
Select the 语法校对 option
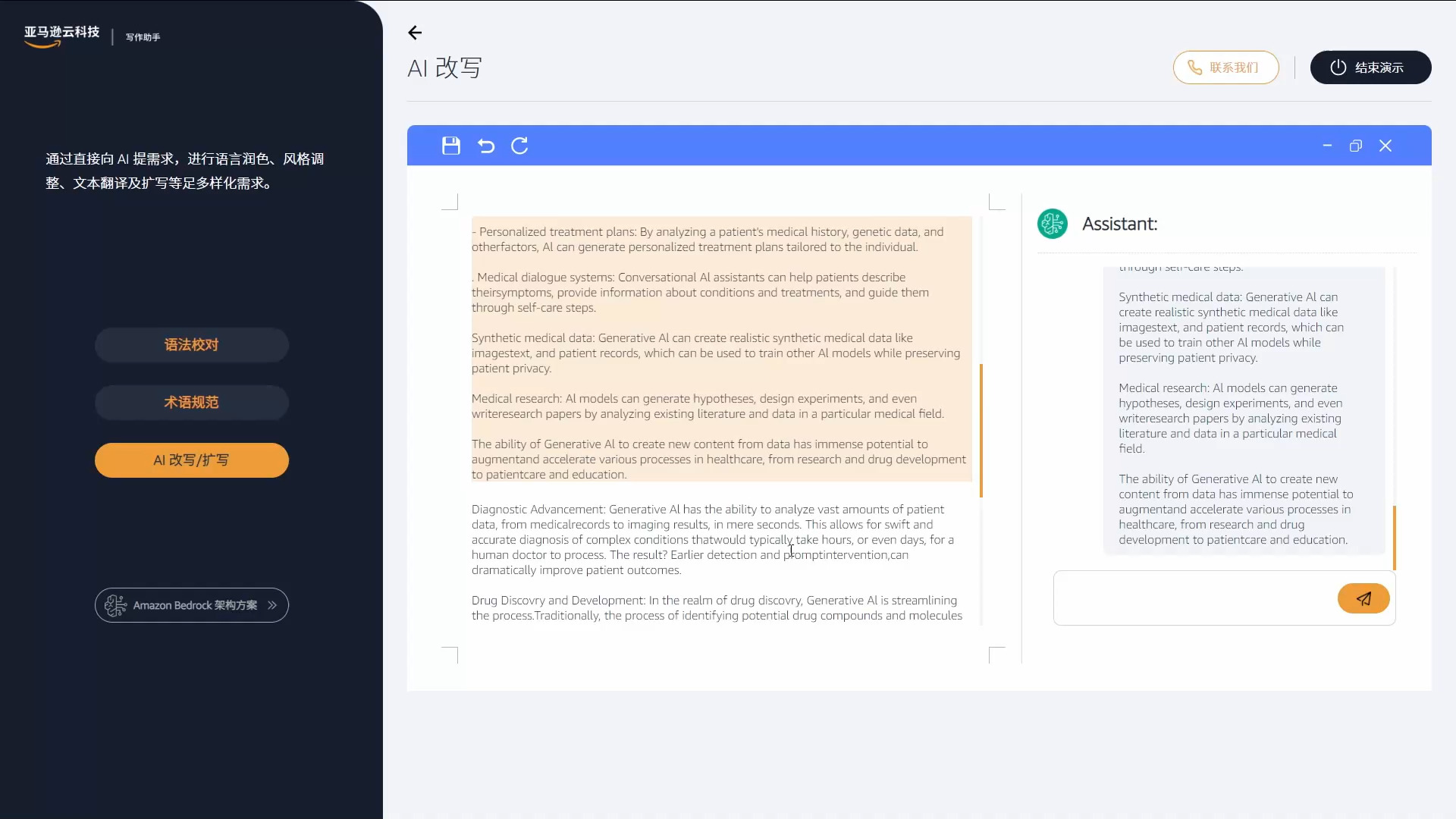[x=191, y=344]
